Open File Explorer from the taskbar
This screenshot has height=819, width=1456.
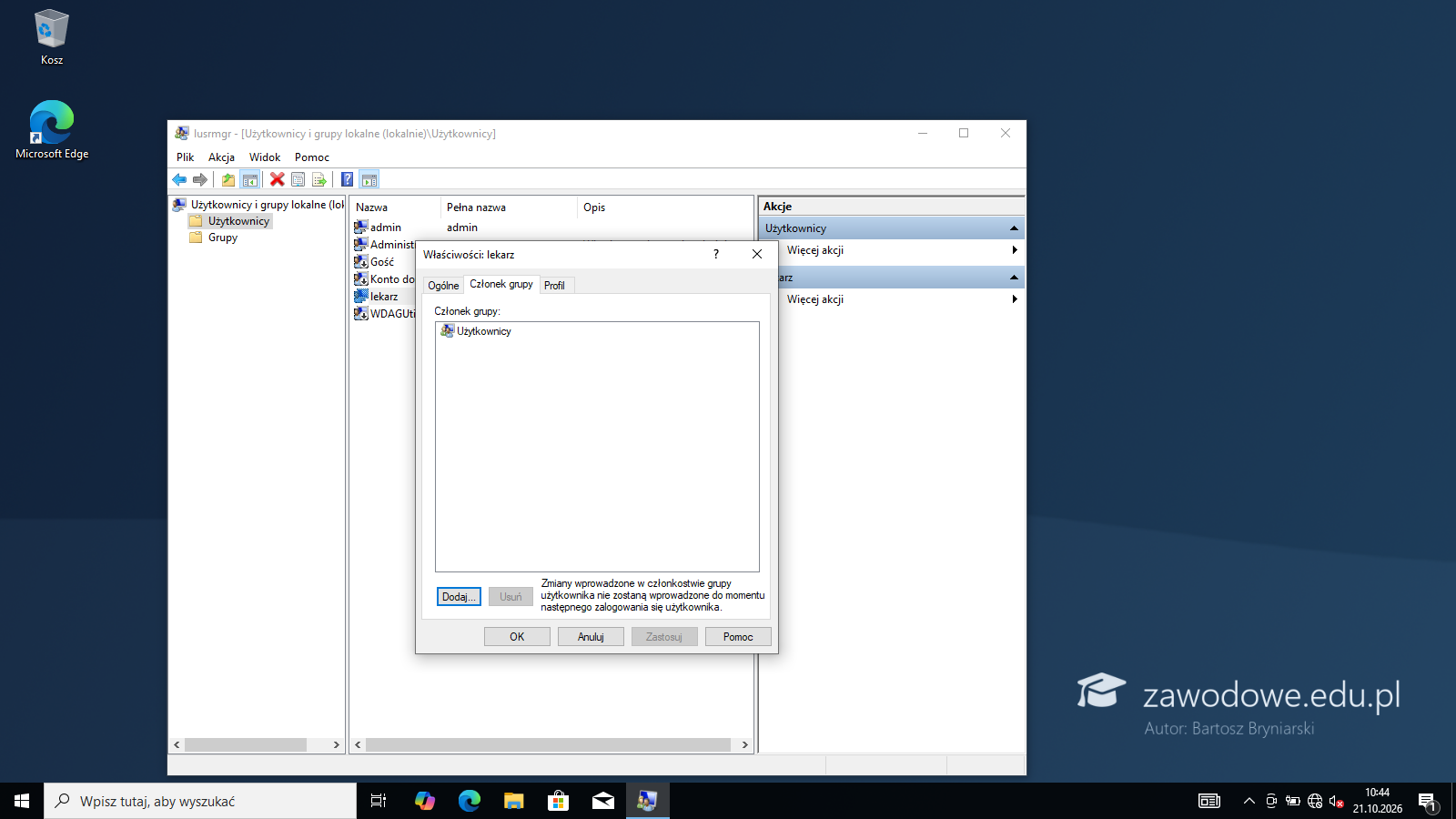[514, 801]
